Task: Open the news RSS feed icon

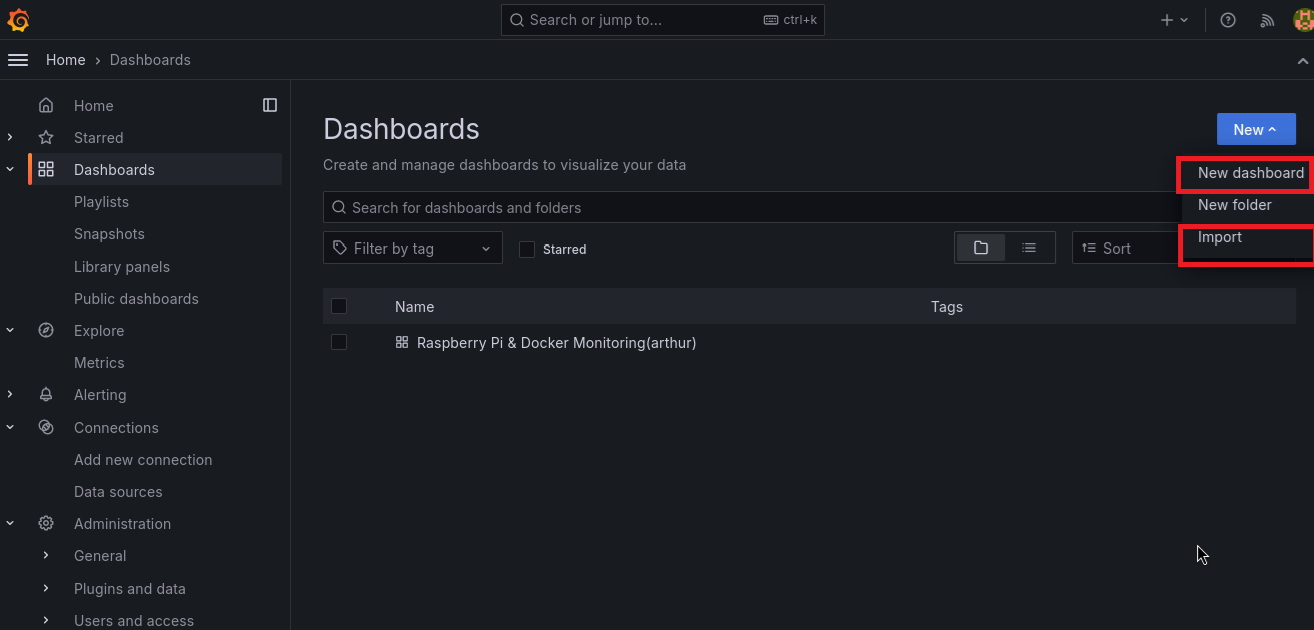Action: point(1267,20)
